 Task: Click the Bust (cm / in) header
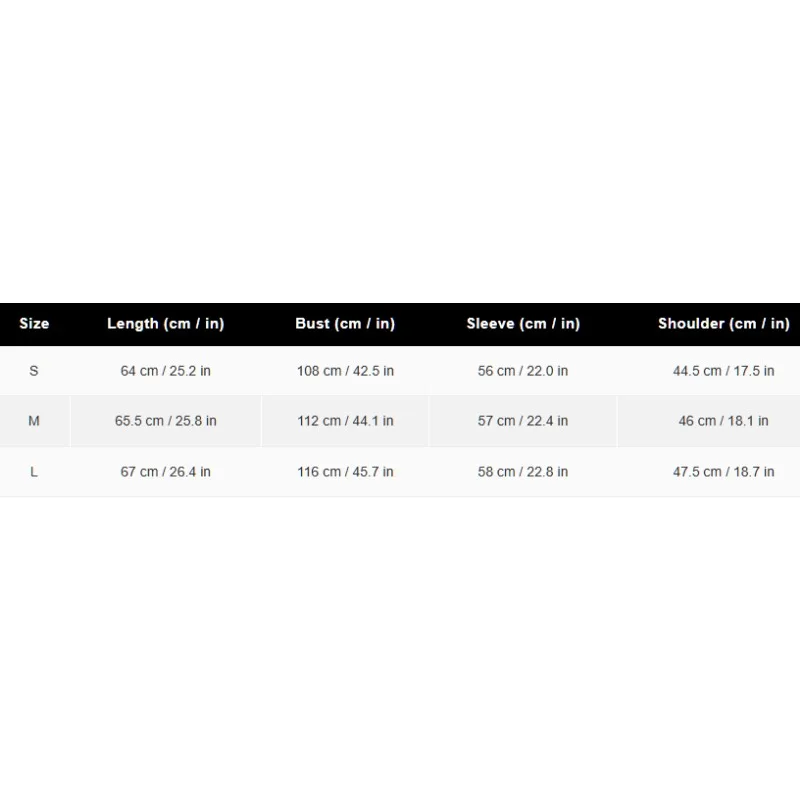[x=345, y=323]
